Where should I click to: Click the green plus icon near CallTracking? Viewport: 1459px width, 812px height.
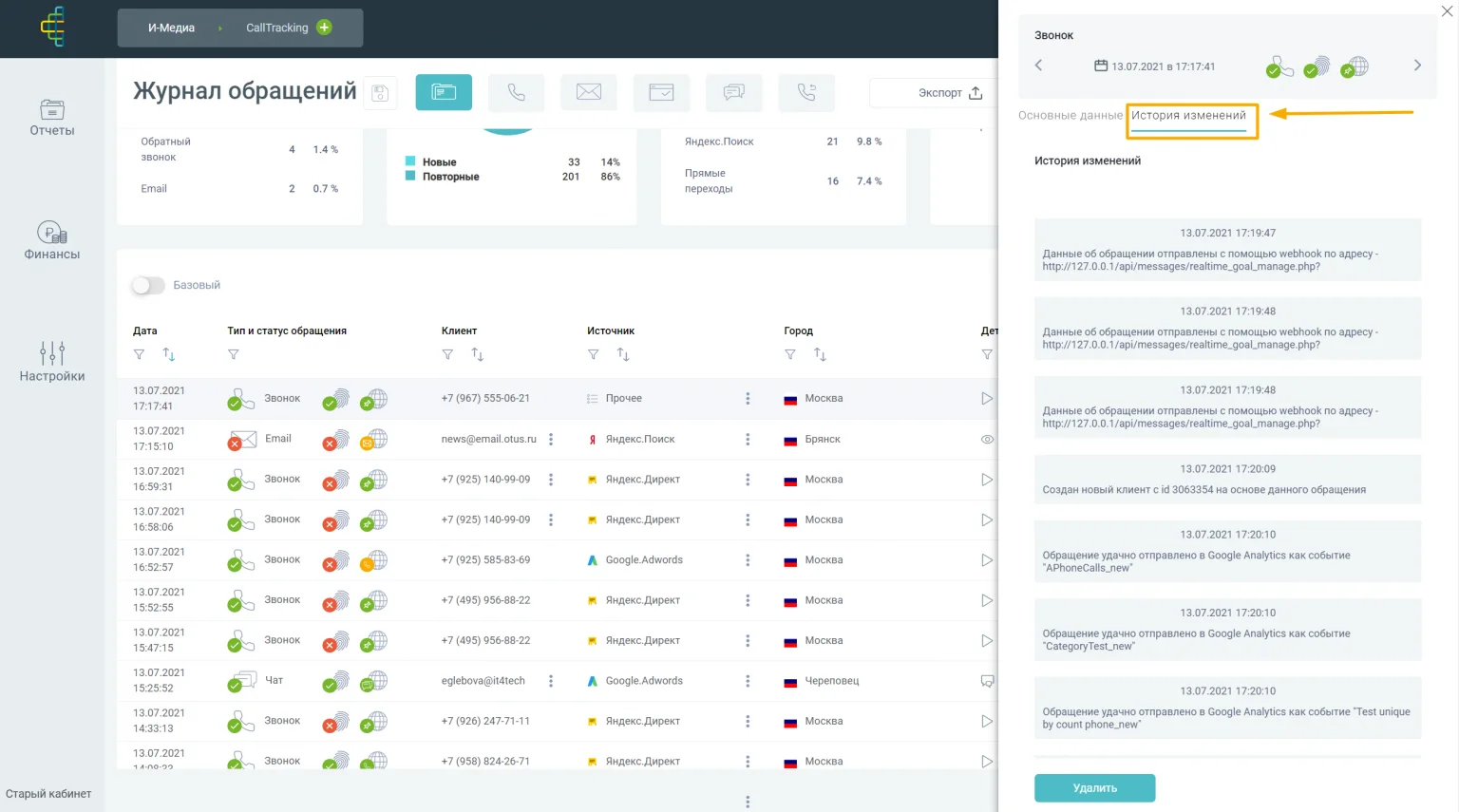324,28
